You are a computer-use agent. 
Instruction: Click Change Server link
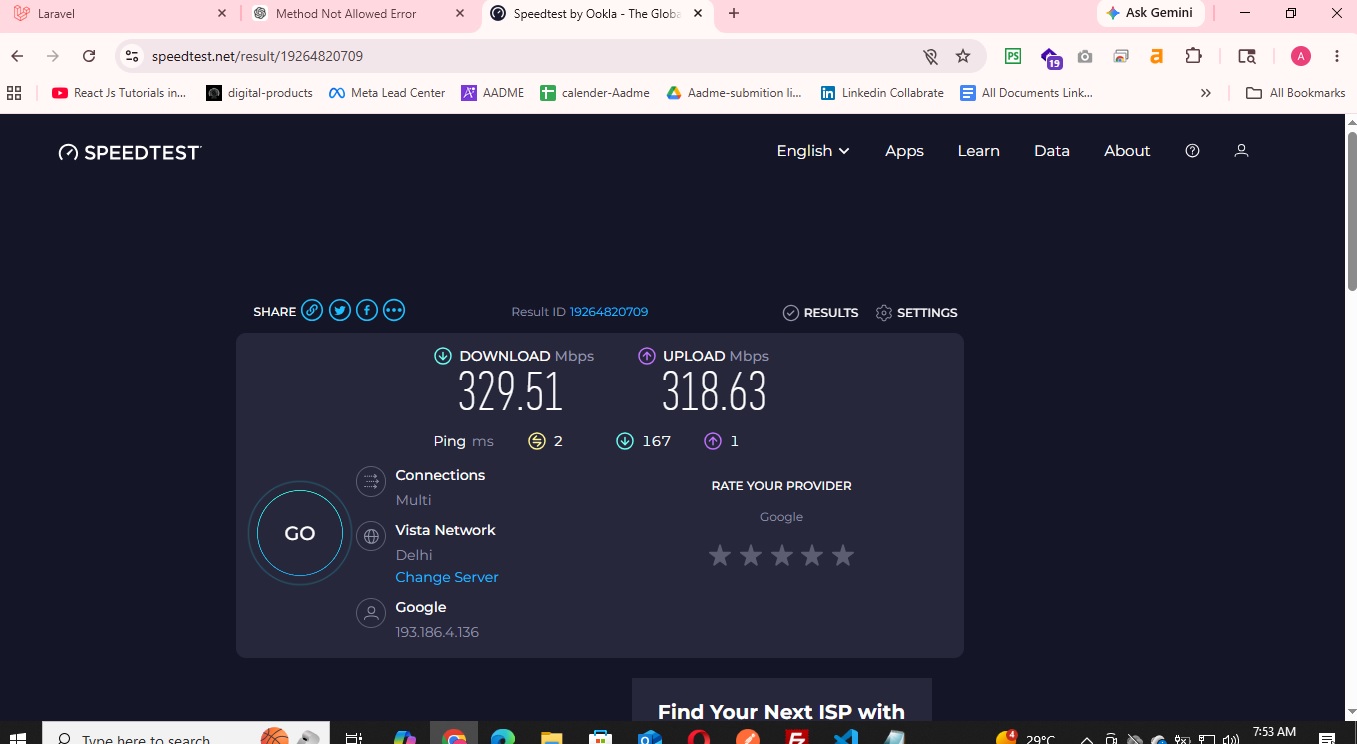[x=447, y=577]
